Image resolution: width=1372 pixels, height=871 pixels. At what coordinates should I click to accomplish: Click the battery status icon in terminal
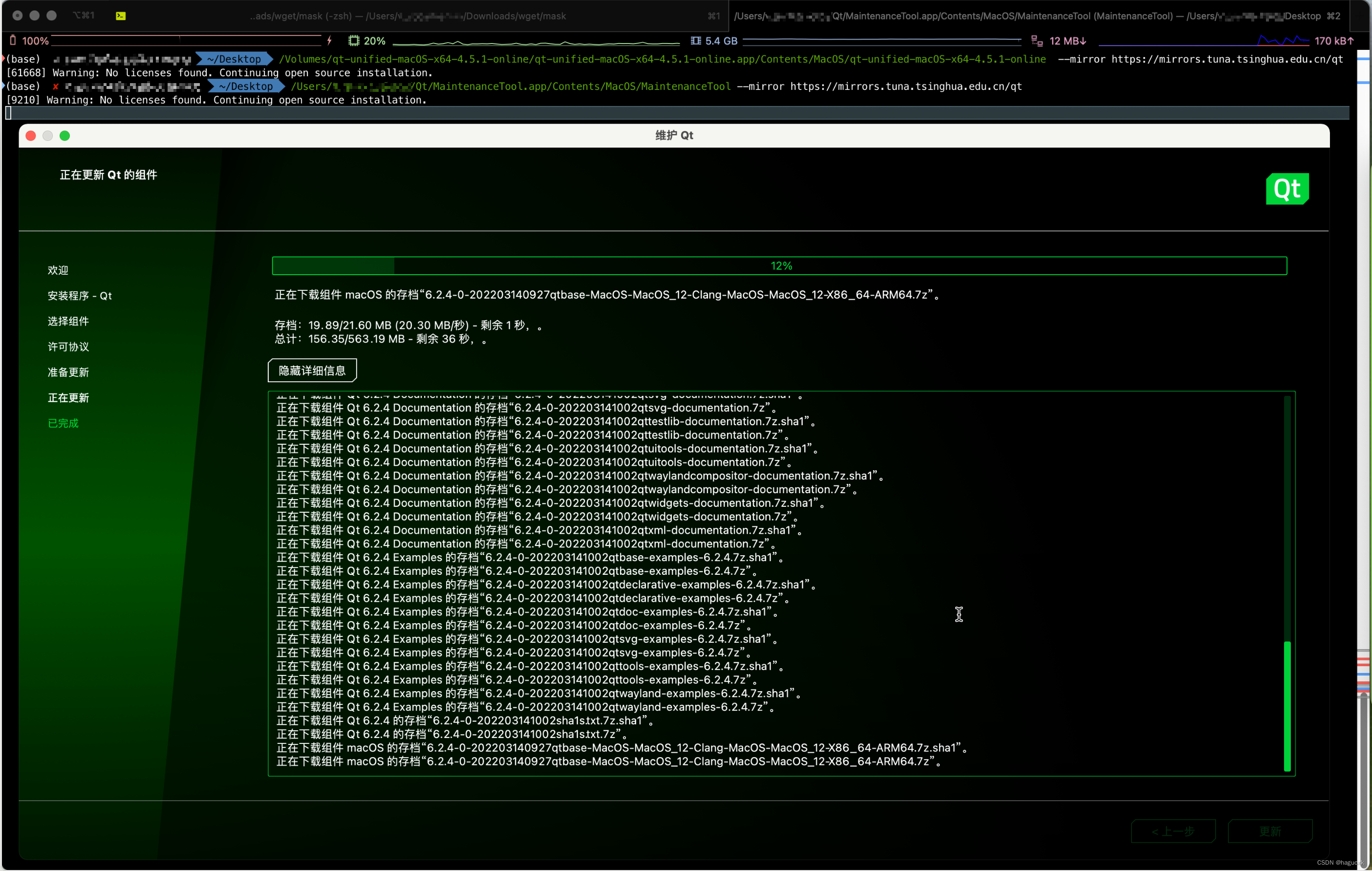[13, 41]
